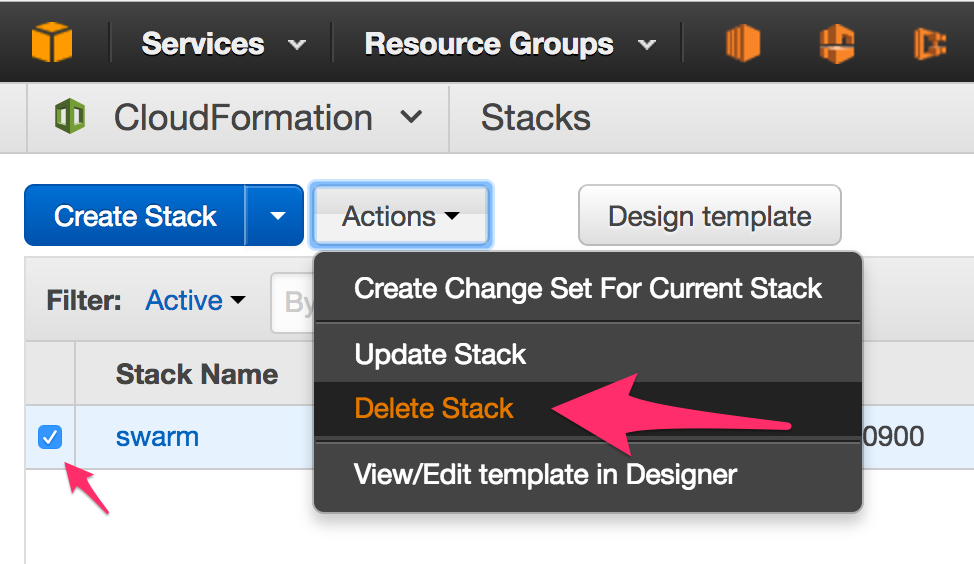The width and height of the screenshot is (974, 564).
Task: Select View/Edit template in Designer
Action: [x=588, y=474]
